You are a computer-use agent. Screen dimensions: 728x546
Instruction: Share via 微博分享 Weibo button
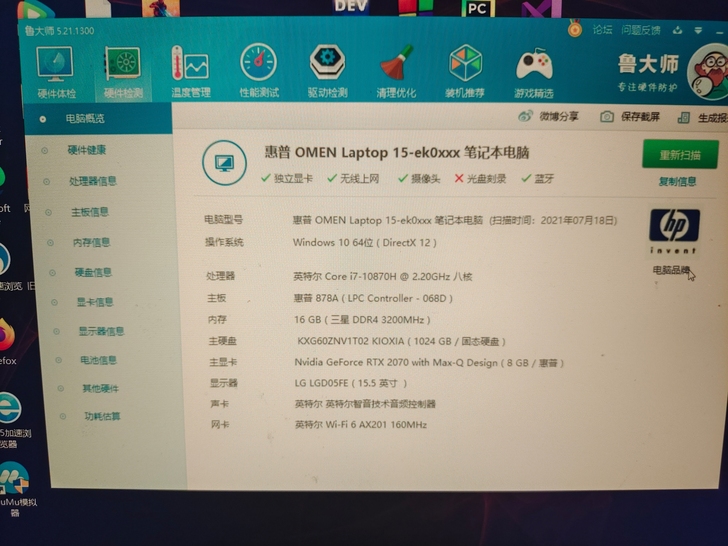(548, 116)
